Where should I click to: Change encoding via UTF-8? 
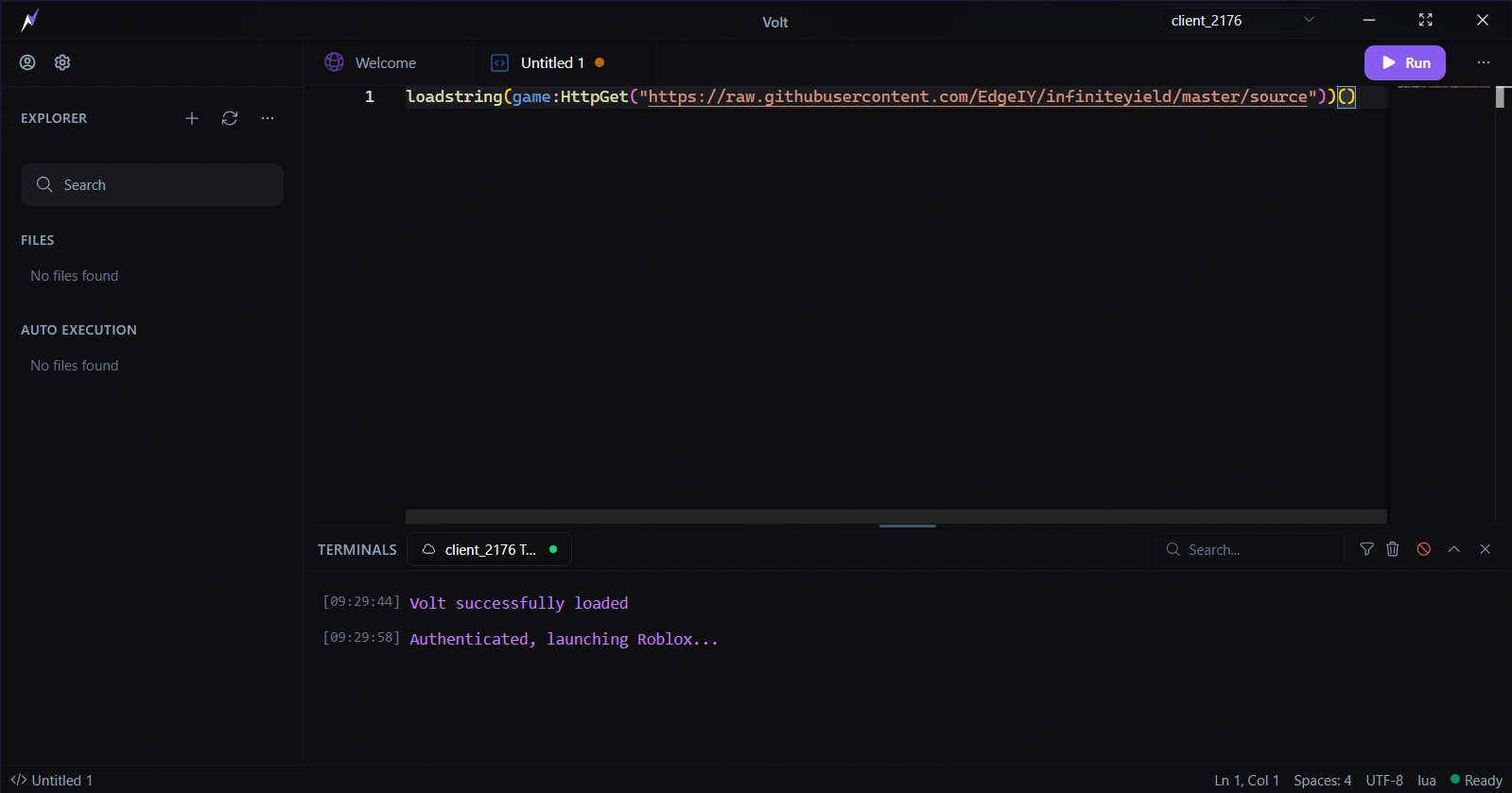click(1384, 780)
